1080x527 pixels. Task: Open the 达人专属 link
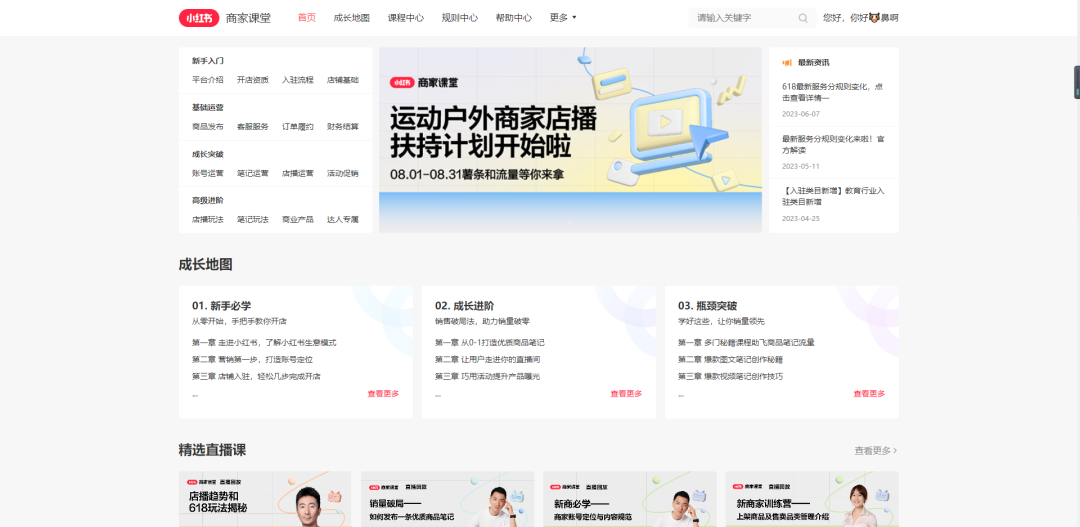click(342, 220)
